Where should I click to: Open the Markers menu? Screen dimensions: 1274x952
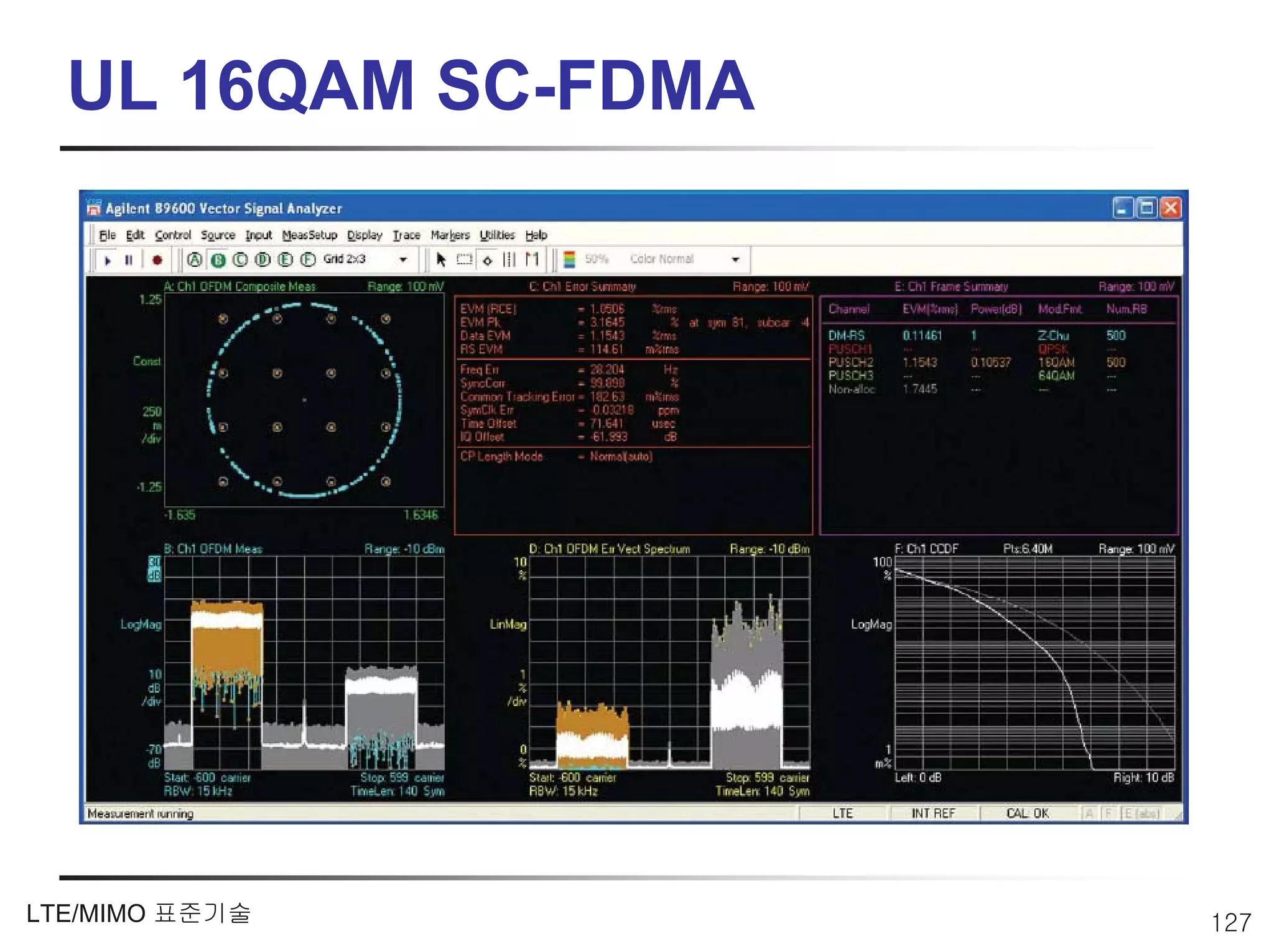pyautogui.click(x=450, y=235)
